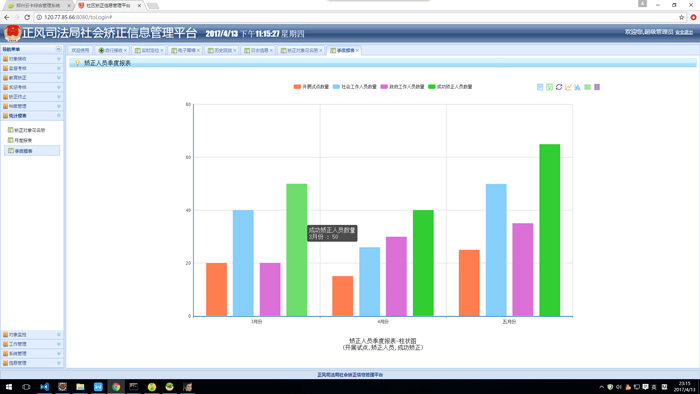Image resolution: width=700 pixels, height=394 pixels.
Task: Click the 监督考核 folder icon in sidebar
Action: (5, 68)
